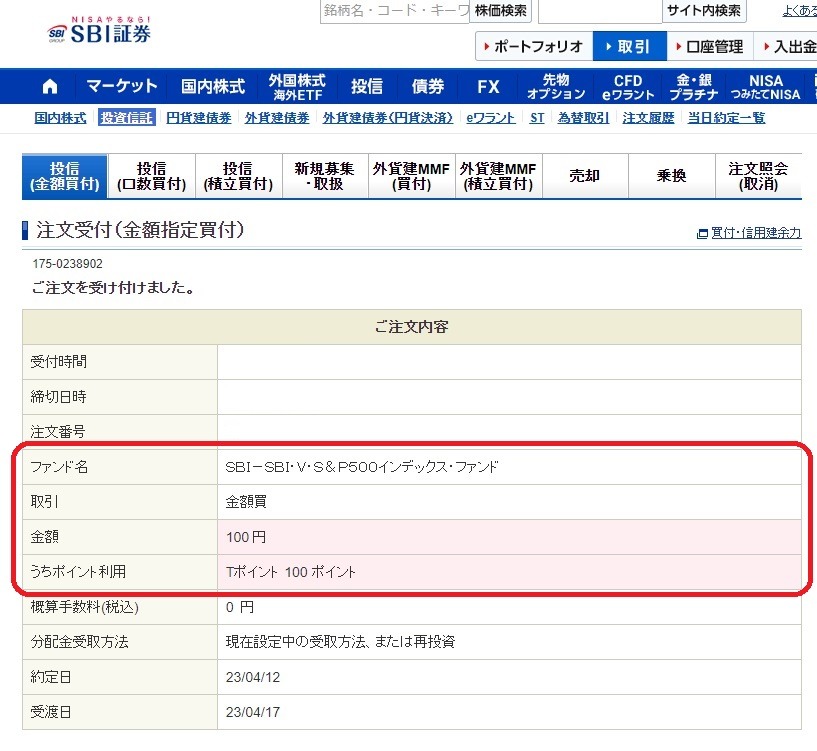The height and width of the screenshot is (751, 817).
Task: Click the ポートフォリオ button
Action: [534, 46]
